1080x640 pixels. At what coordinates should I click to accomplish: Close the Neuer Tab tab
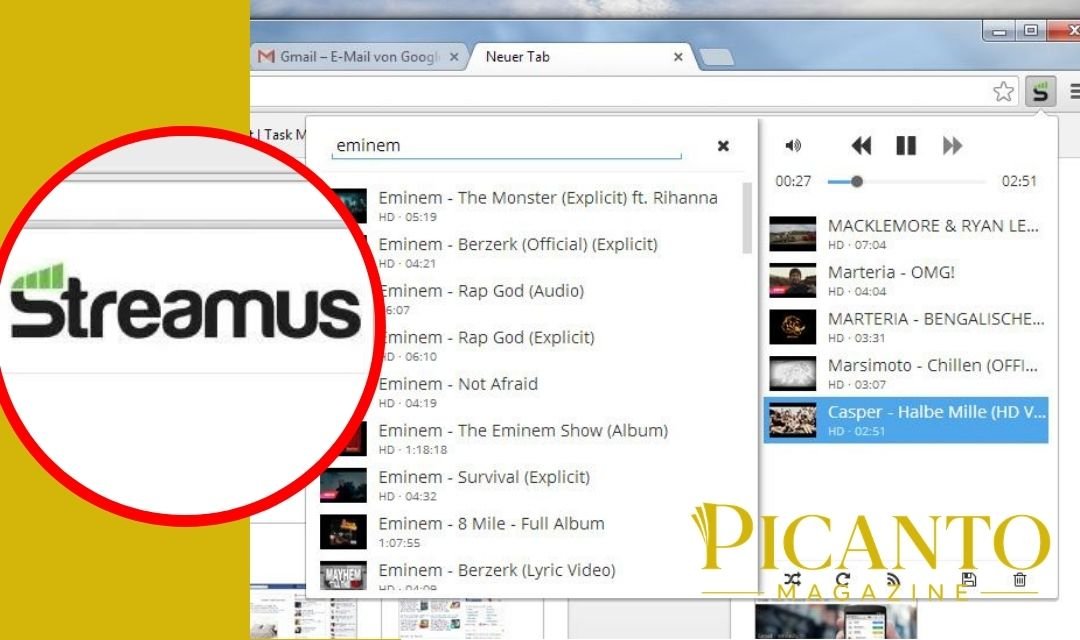678,56
